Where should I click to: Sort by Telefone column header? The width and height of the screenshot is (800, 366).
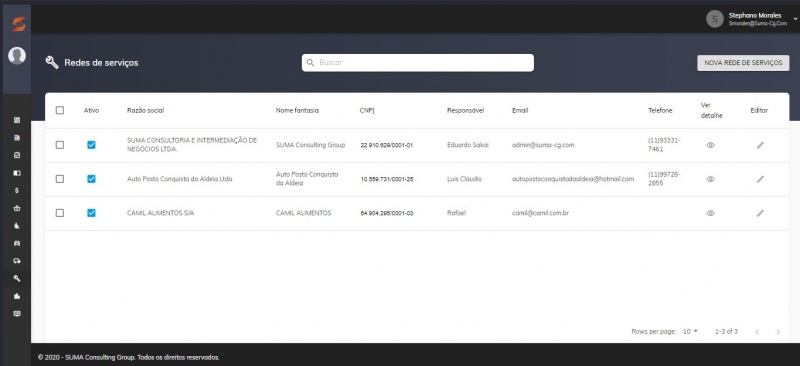click(x=660, y=111)
